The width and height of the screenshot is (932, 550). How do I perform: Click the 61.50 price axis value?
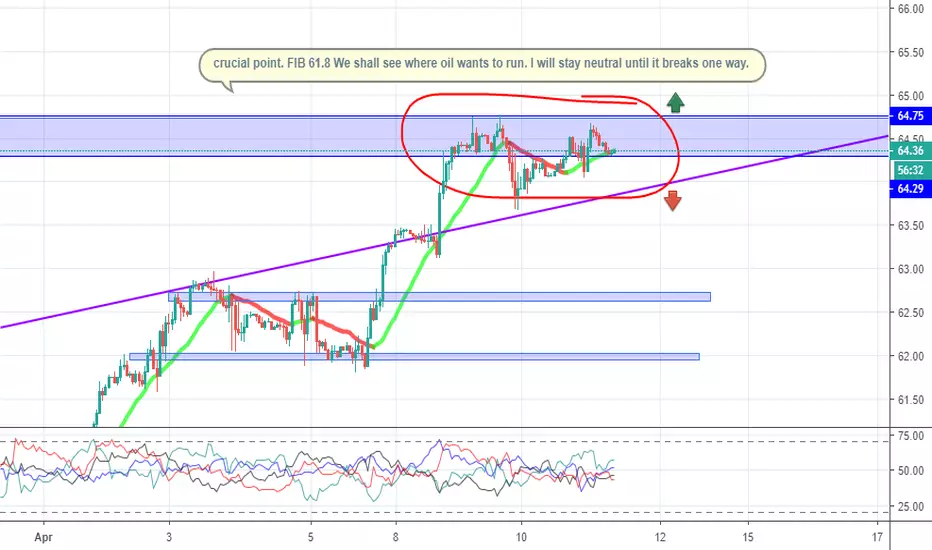point(910,400)
